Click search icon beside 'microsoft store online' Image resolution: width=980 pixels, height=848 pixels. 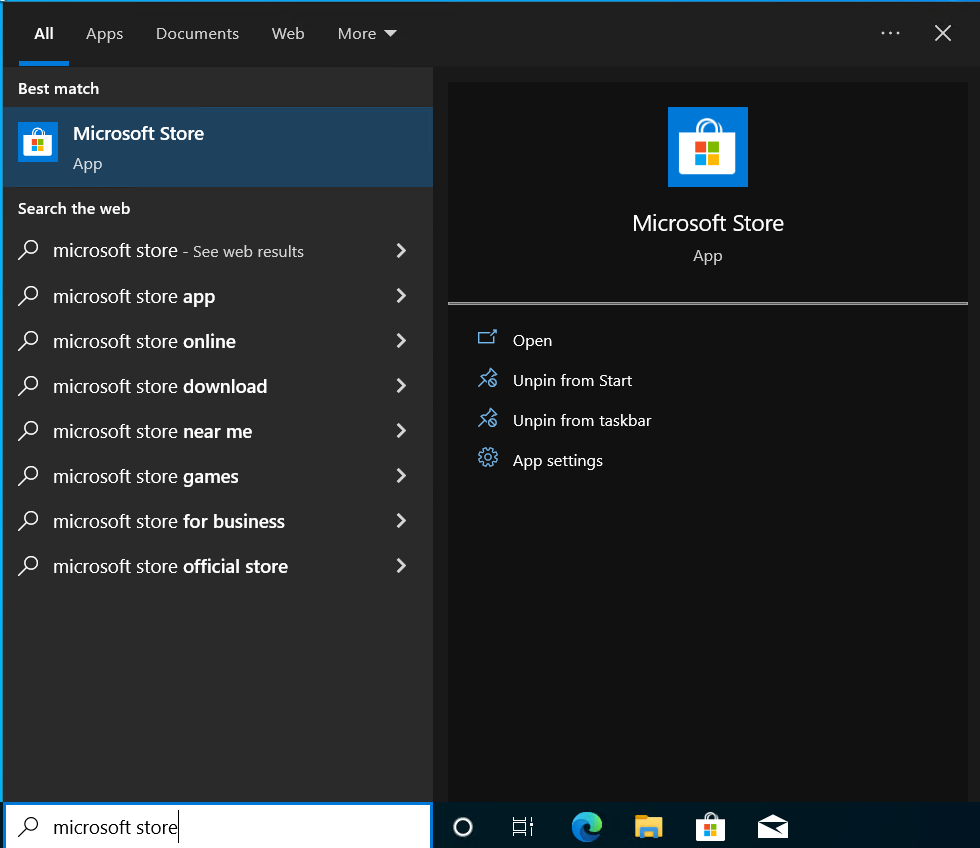click(x=29, y=341)
